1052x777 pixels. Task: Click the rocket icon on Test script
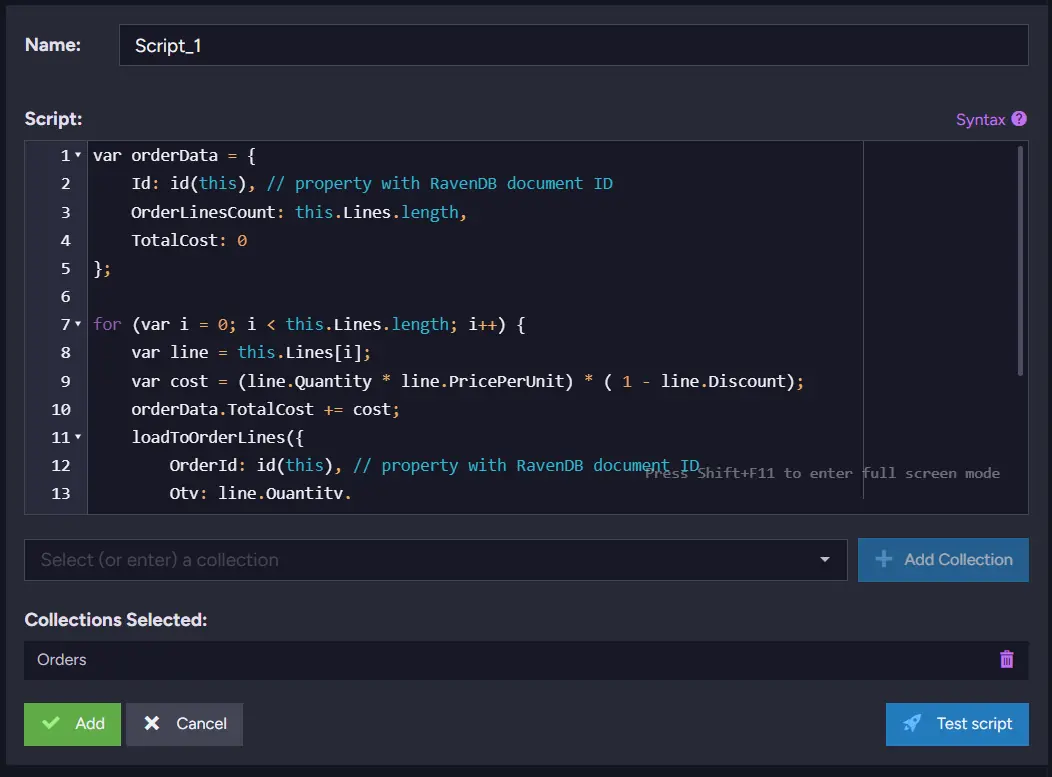click(x=912, y=723)
